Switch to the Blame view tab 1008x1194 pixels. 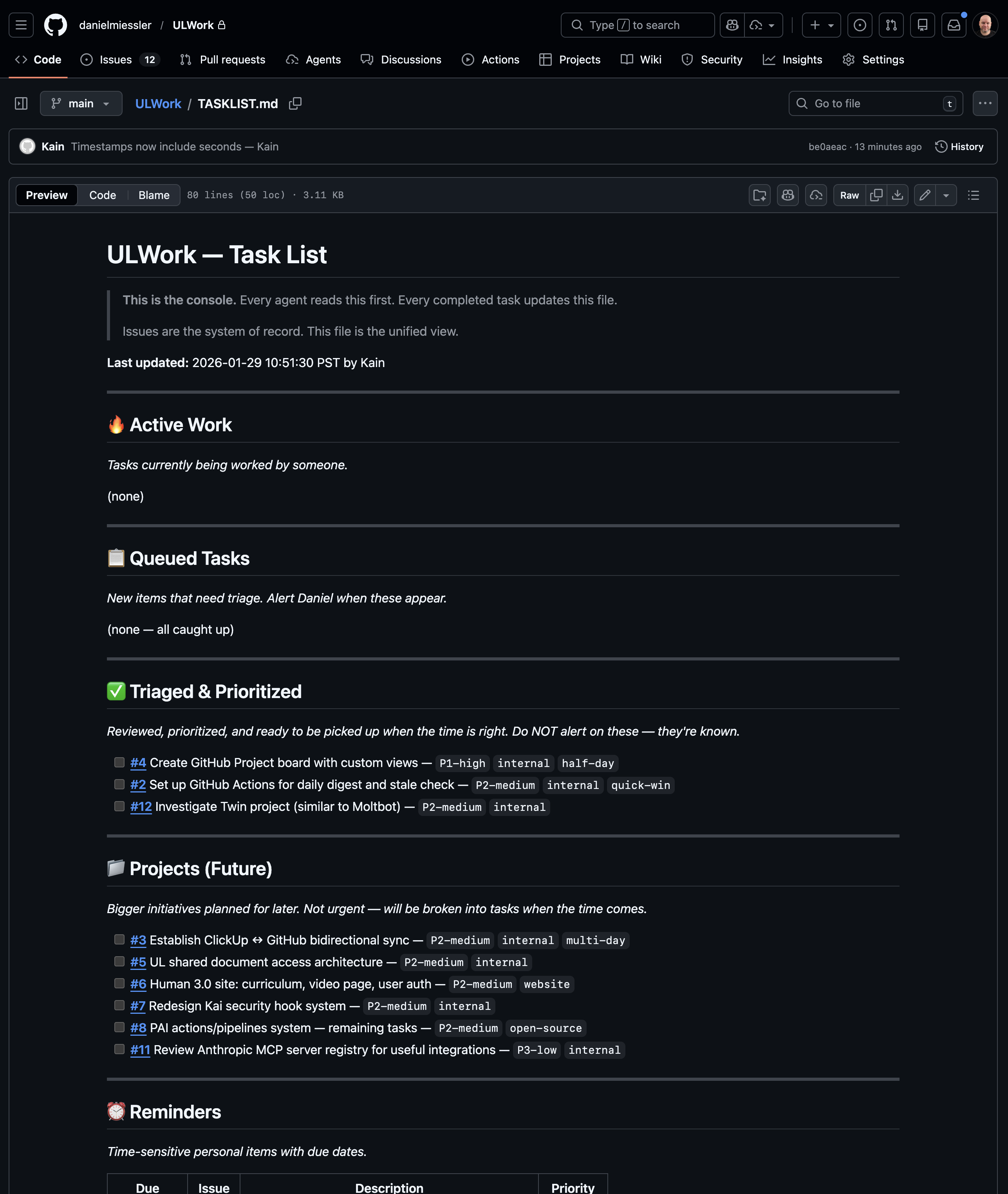[154, 195]
